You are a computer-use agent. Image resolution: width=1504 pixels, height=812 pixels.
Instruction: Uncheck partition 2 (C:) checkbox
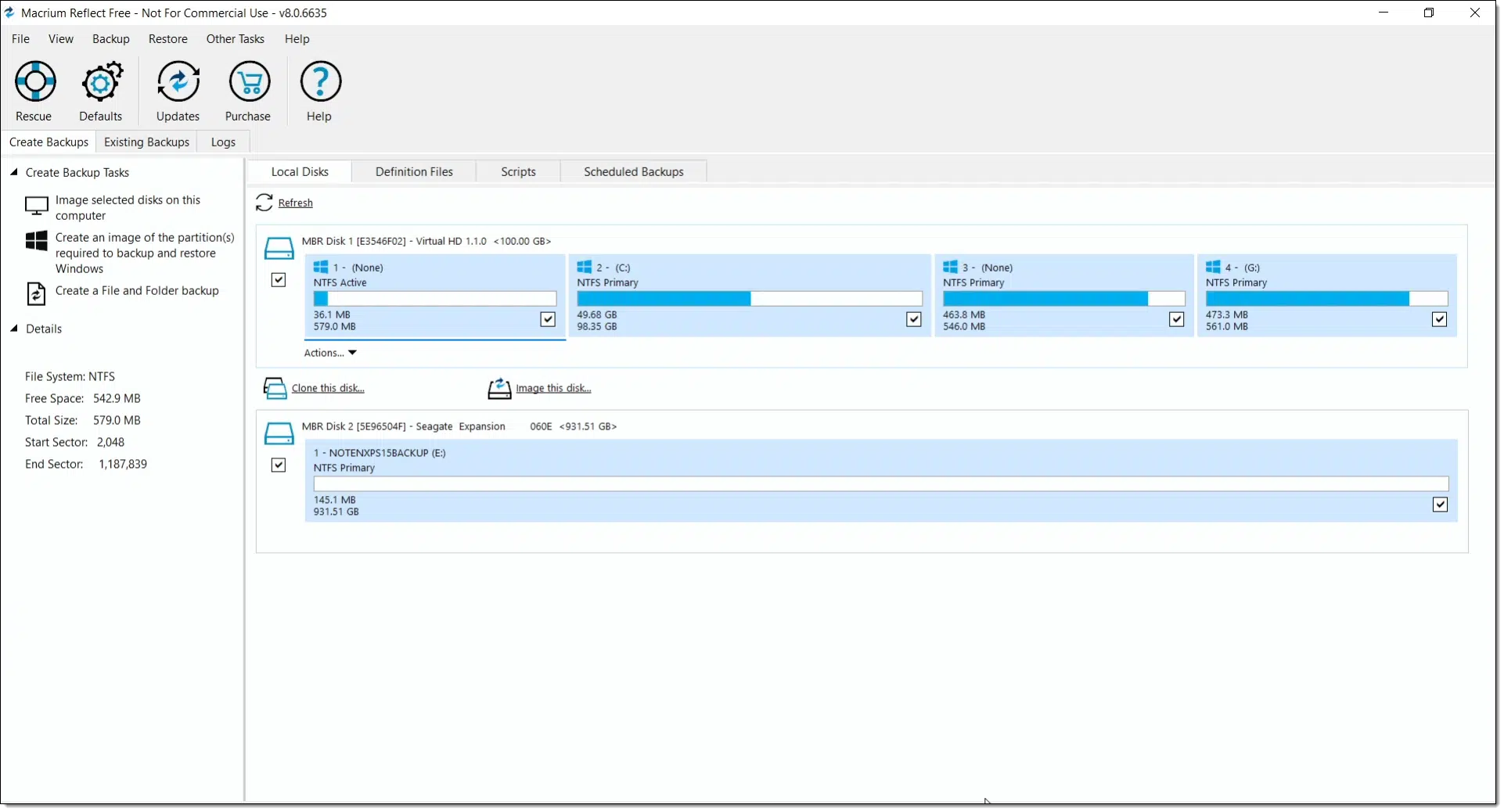coord(914,319)
